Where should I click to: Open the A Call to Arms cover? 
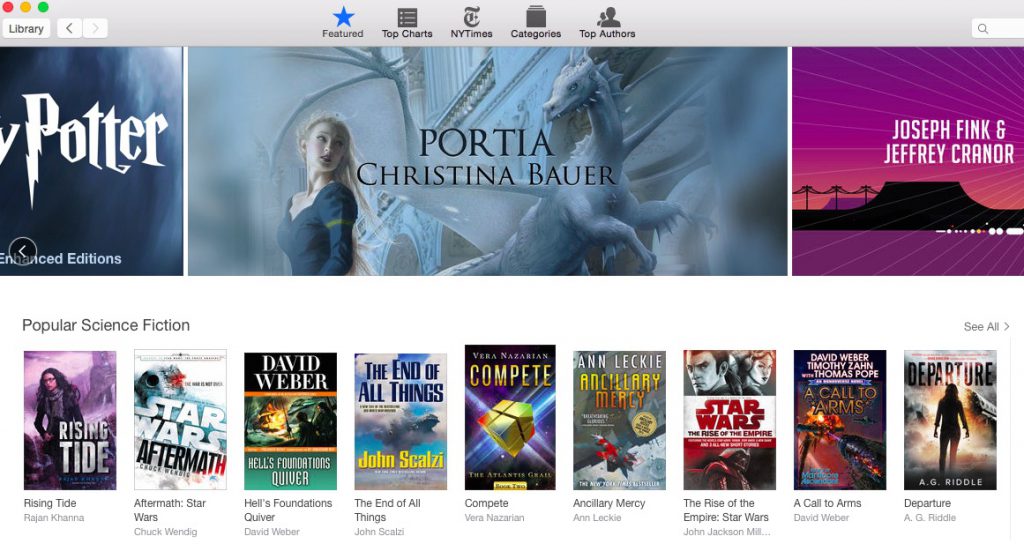point(840,420)
